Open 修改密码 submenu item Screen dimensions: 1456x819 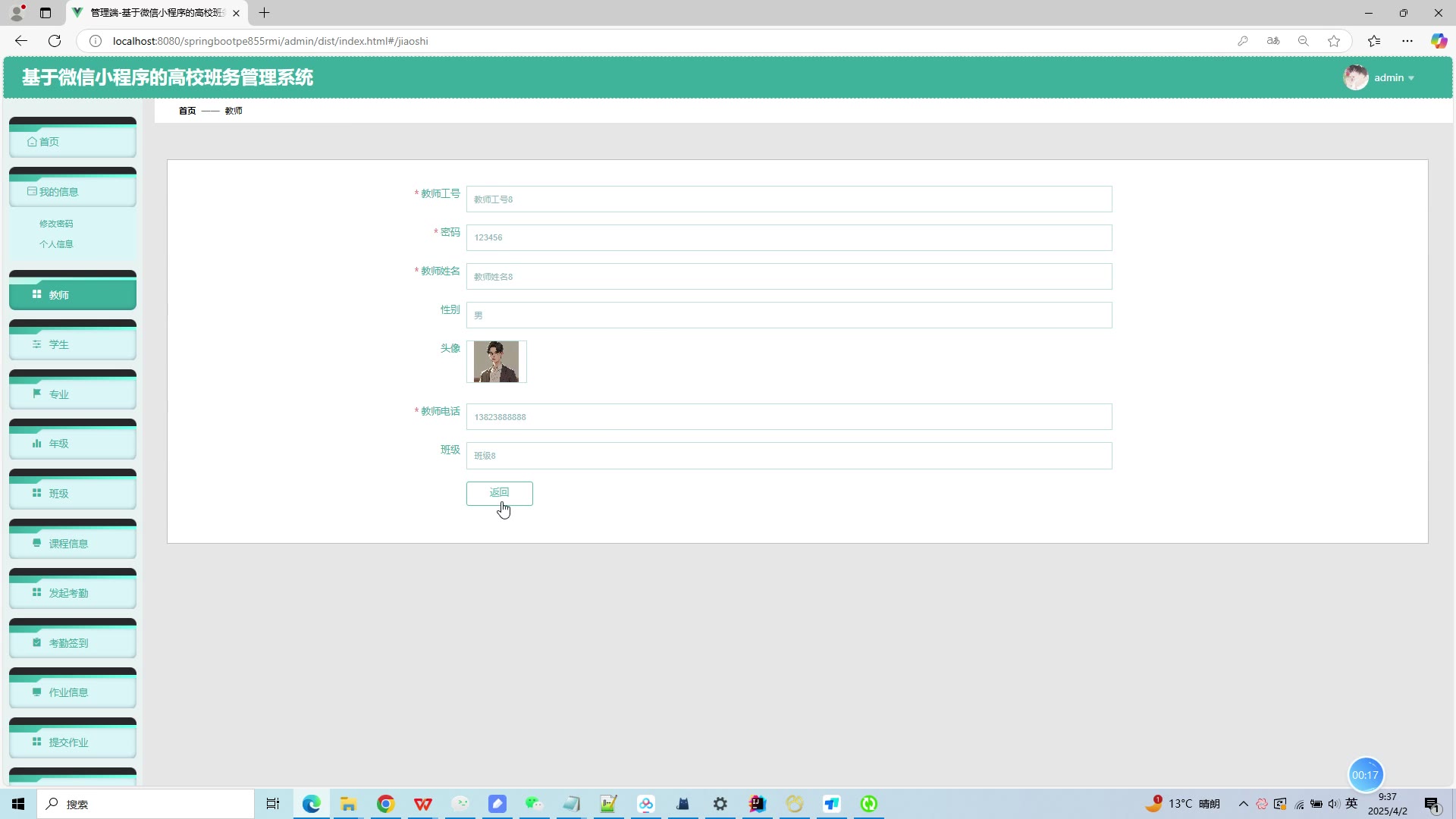click(56, 224)
